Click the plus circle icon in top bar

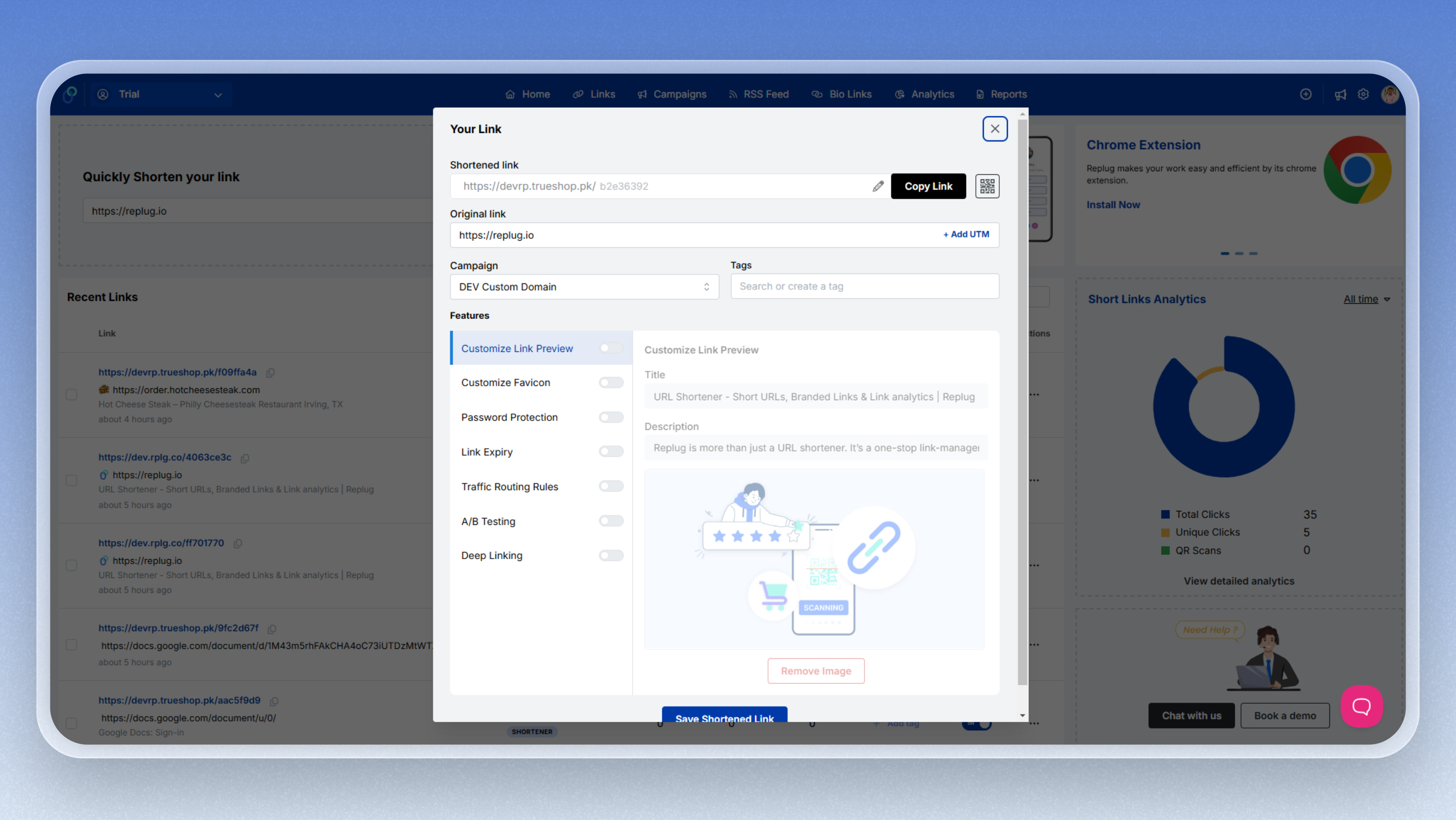(1306, 94)
